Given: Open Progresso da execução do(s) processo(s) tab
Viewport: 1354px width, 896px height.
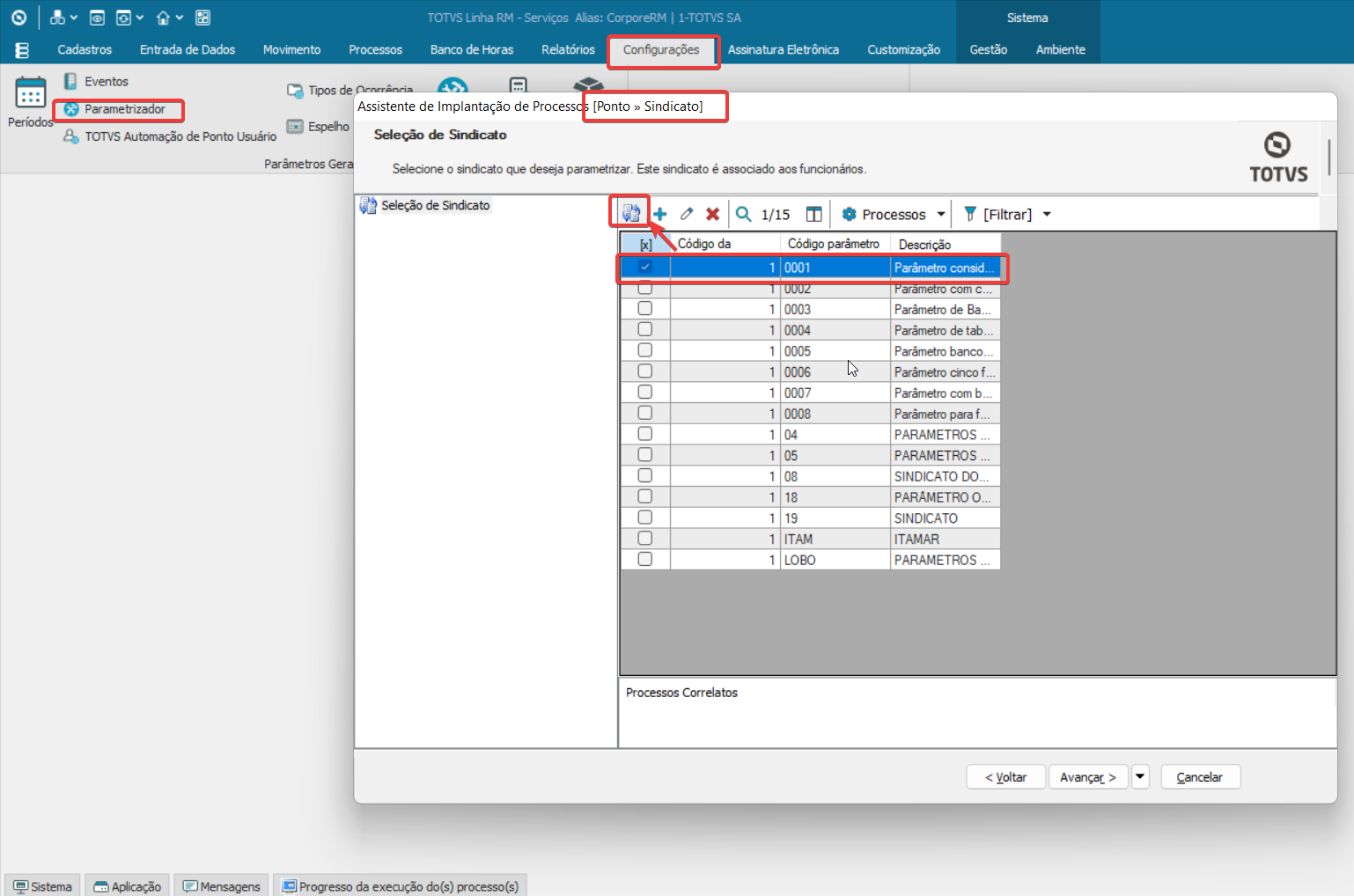Looking at the screenshot, I should pos(401,885).
